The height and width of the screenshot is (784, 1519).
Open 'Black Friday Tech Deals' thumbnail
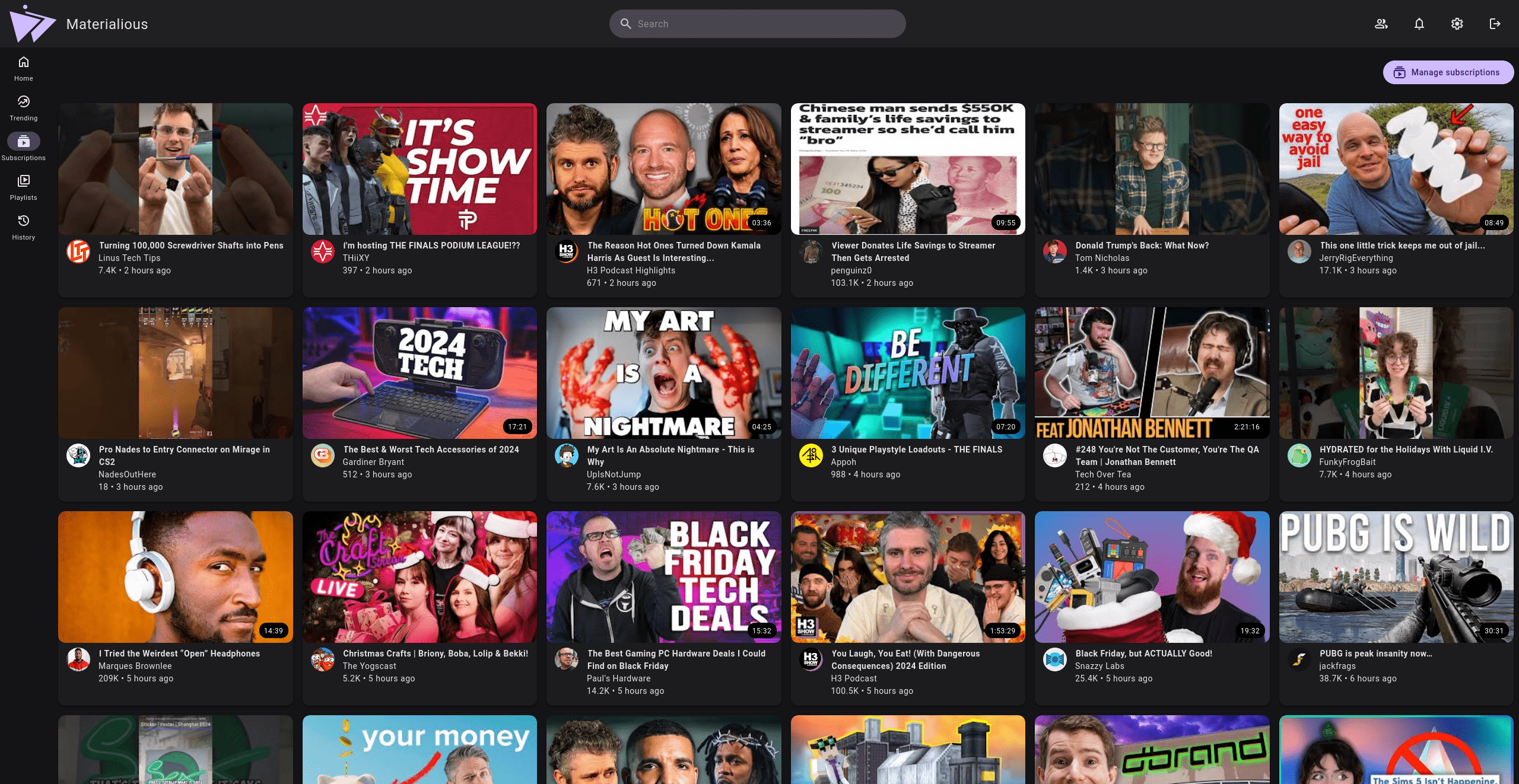coord(663,576)
